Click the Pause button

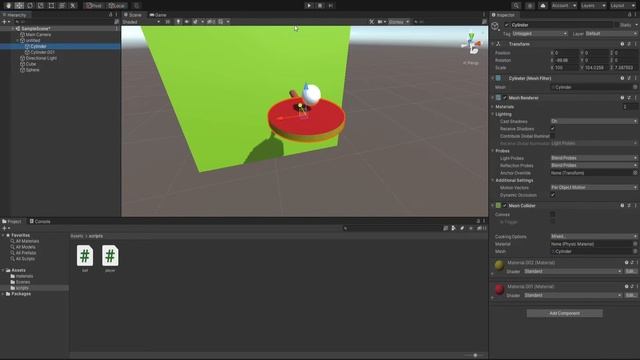(x=320, y=6)
